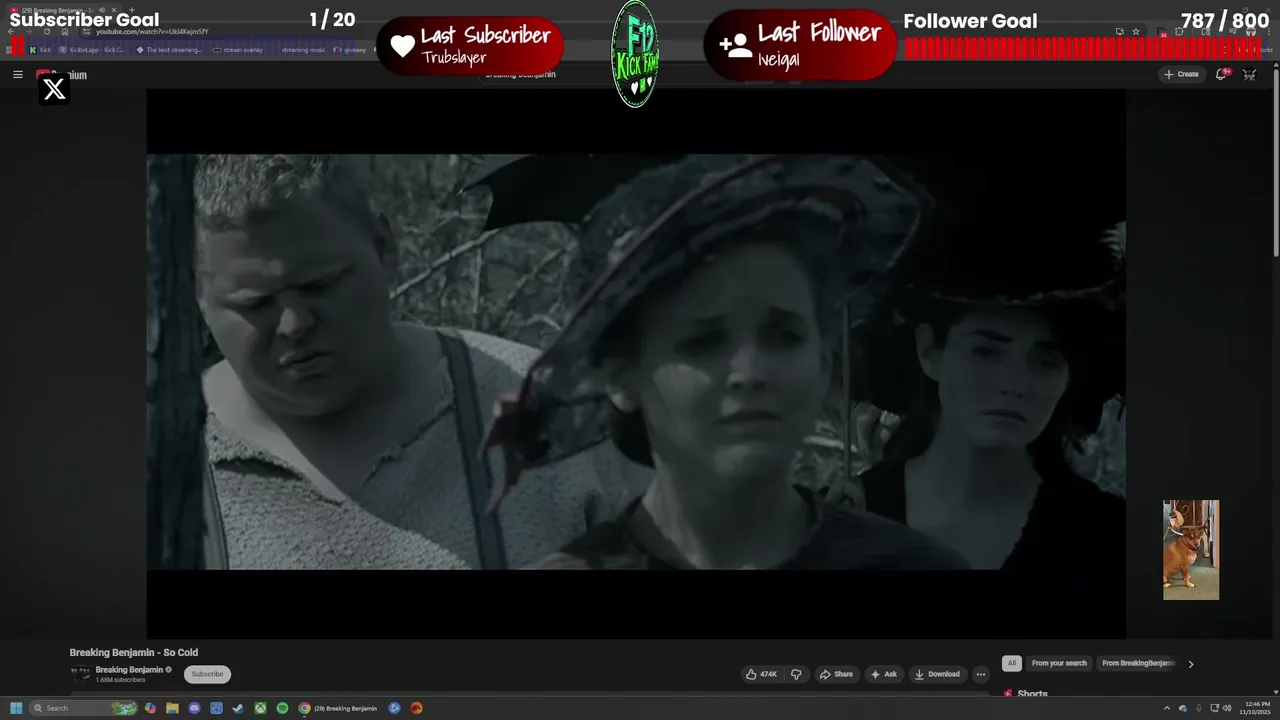The height and width of the screenshot is (720, 1280).
Task: Open the stream overlay bookmark
Action: [237, 50]
